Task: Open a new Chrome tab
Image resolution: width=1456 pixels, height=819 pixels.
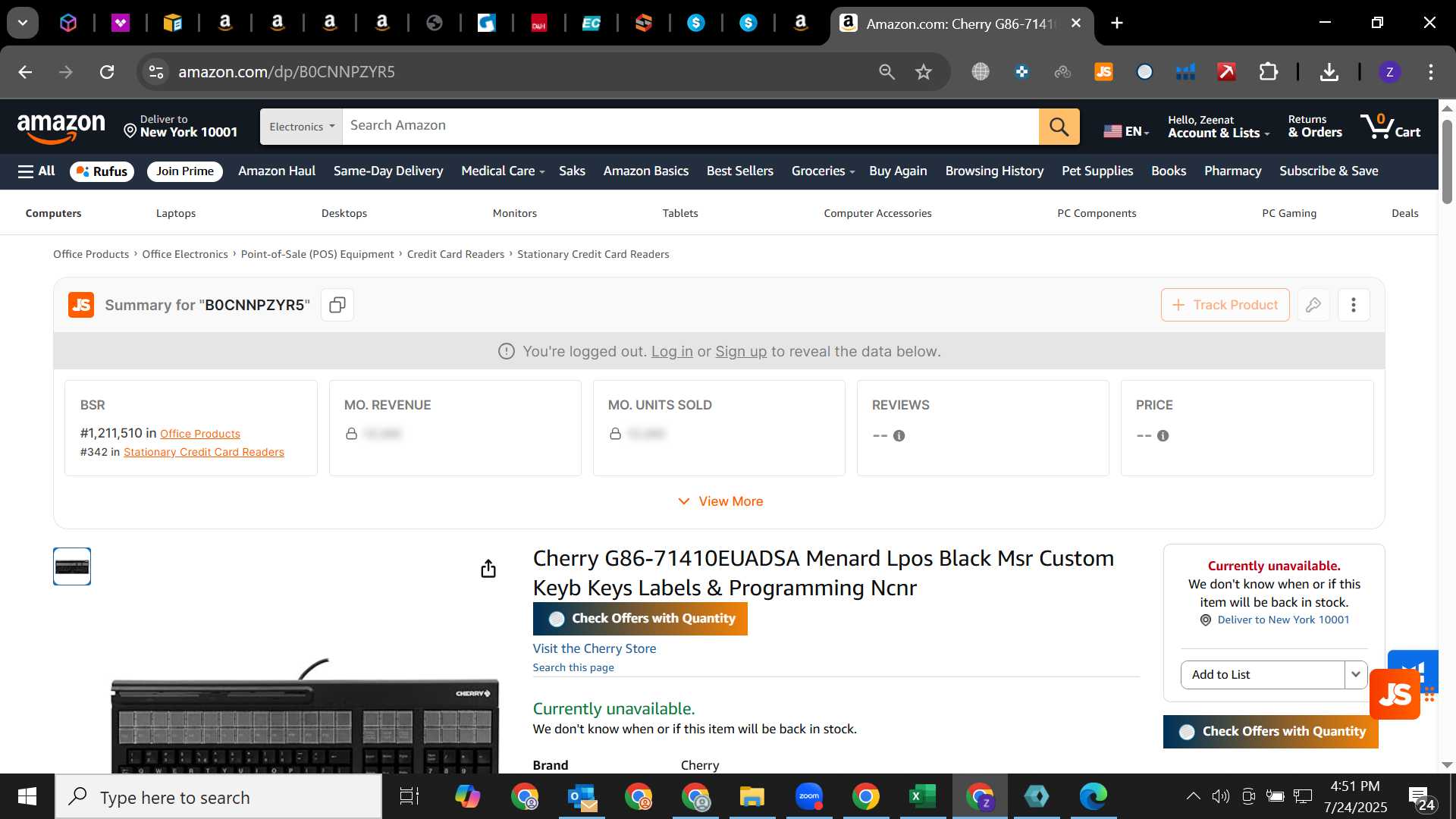Action: pyautogui.click(x=1117, y=23)
